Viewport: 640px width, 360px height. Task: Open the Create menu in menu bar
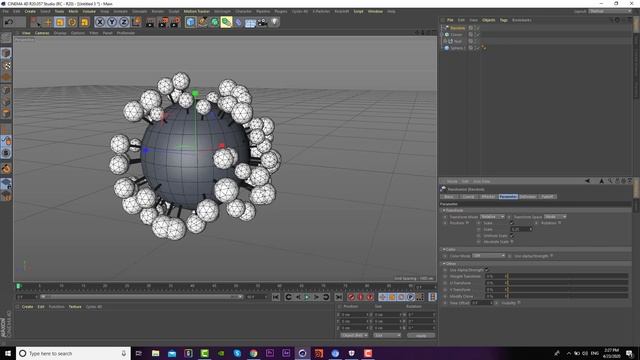(x=30, y=11)
